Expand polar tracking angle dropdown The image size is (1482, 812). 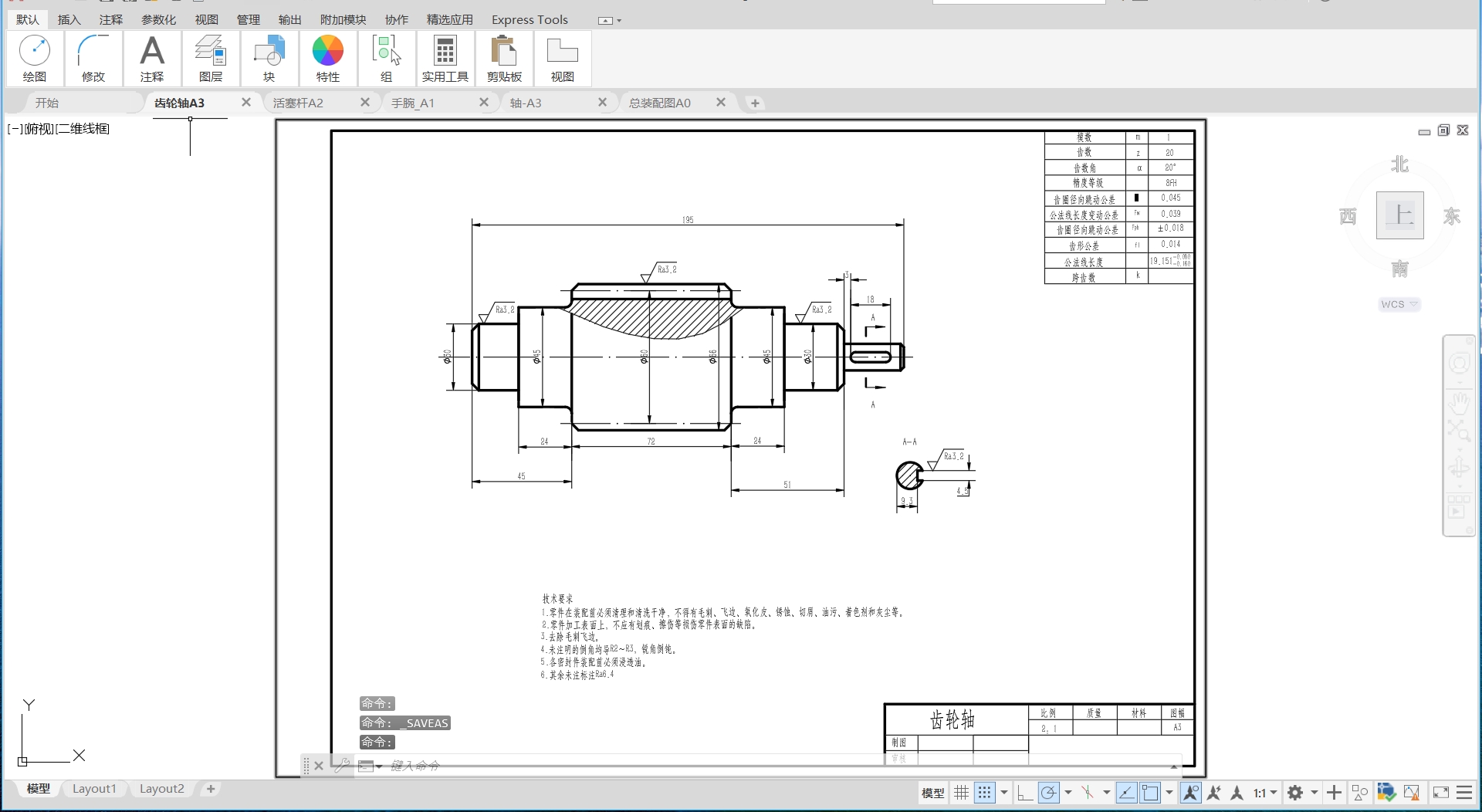click(1068, 793)
